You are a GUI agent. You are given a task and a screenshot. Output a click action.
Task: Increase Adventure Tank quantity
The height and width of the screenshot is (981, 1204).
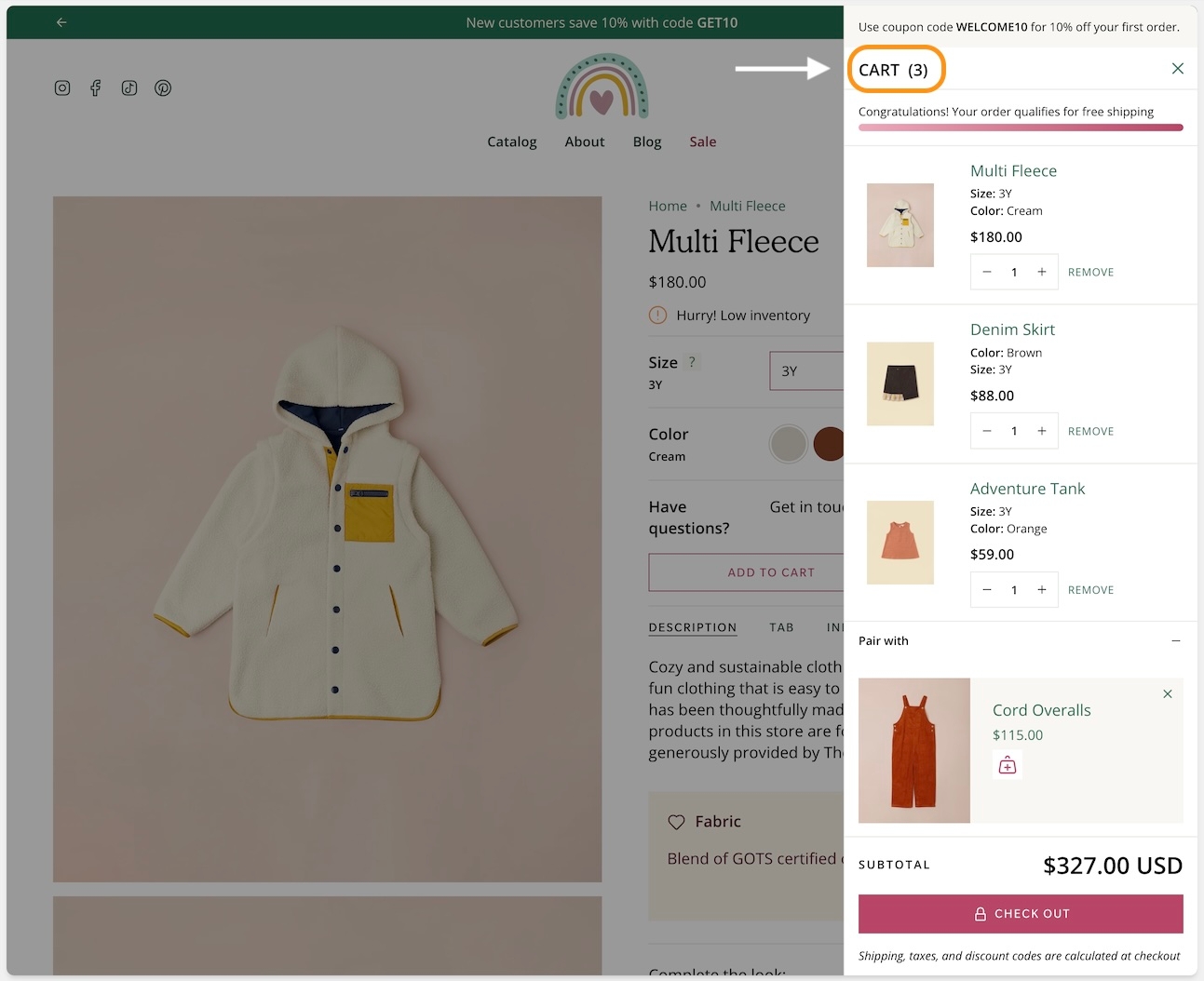[1041, 590]
